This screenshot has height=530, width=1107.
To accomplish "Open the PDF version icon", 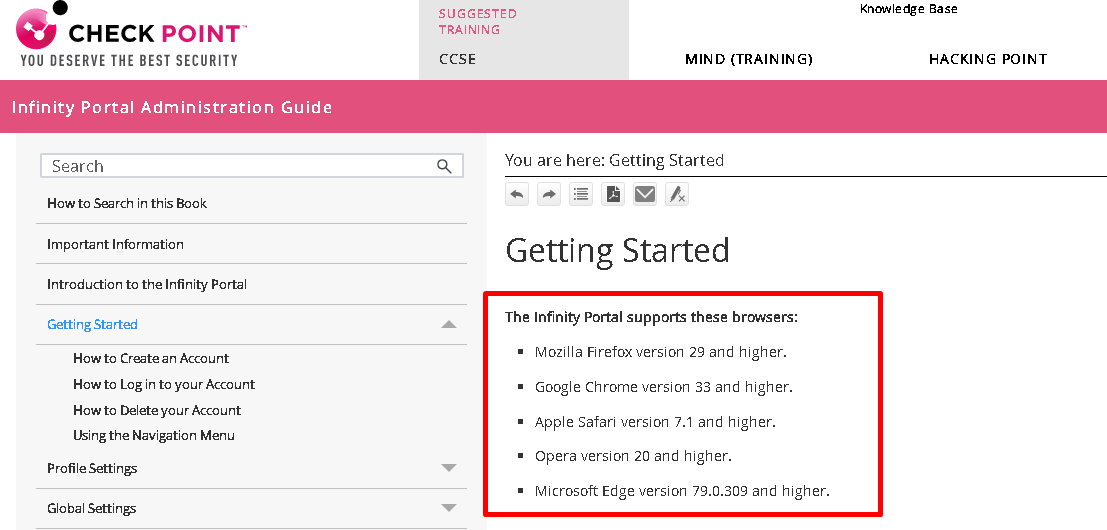I will tap(613, 194).
